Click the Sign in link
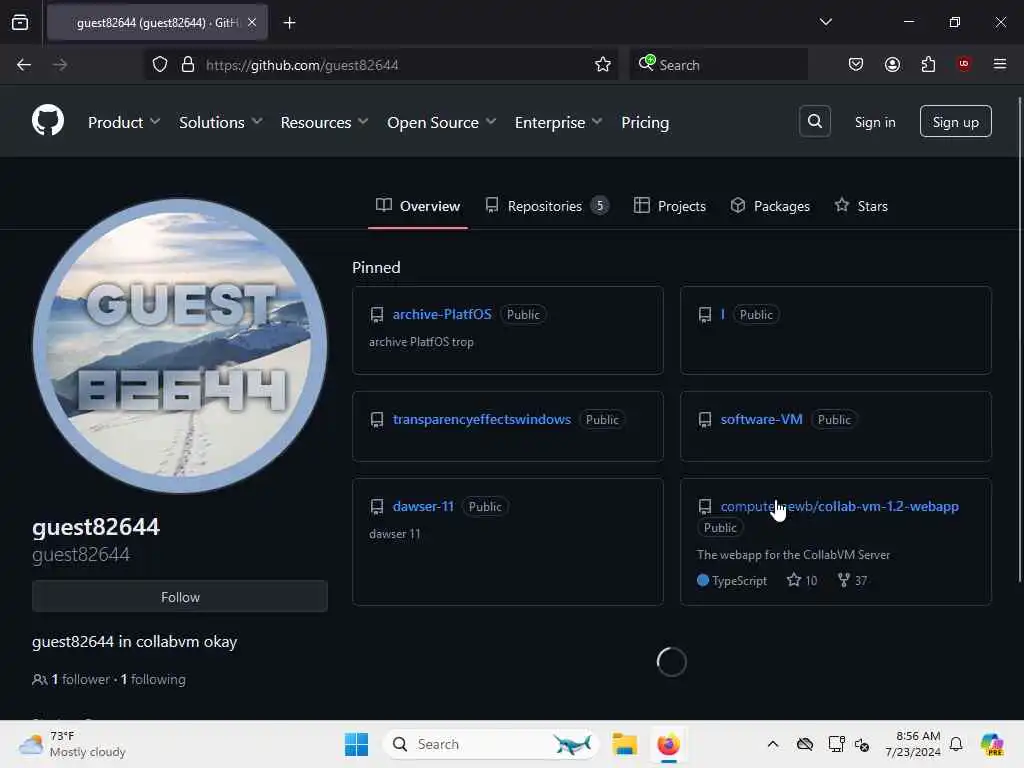 [875, 122]
